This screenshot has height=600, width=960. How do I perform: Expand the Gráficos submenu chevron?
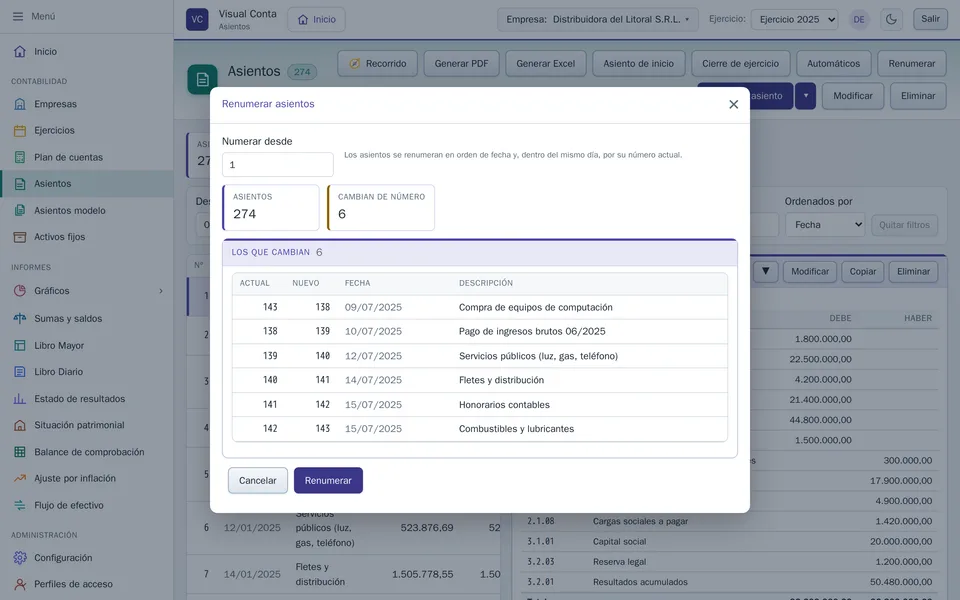pos(161,291)
